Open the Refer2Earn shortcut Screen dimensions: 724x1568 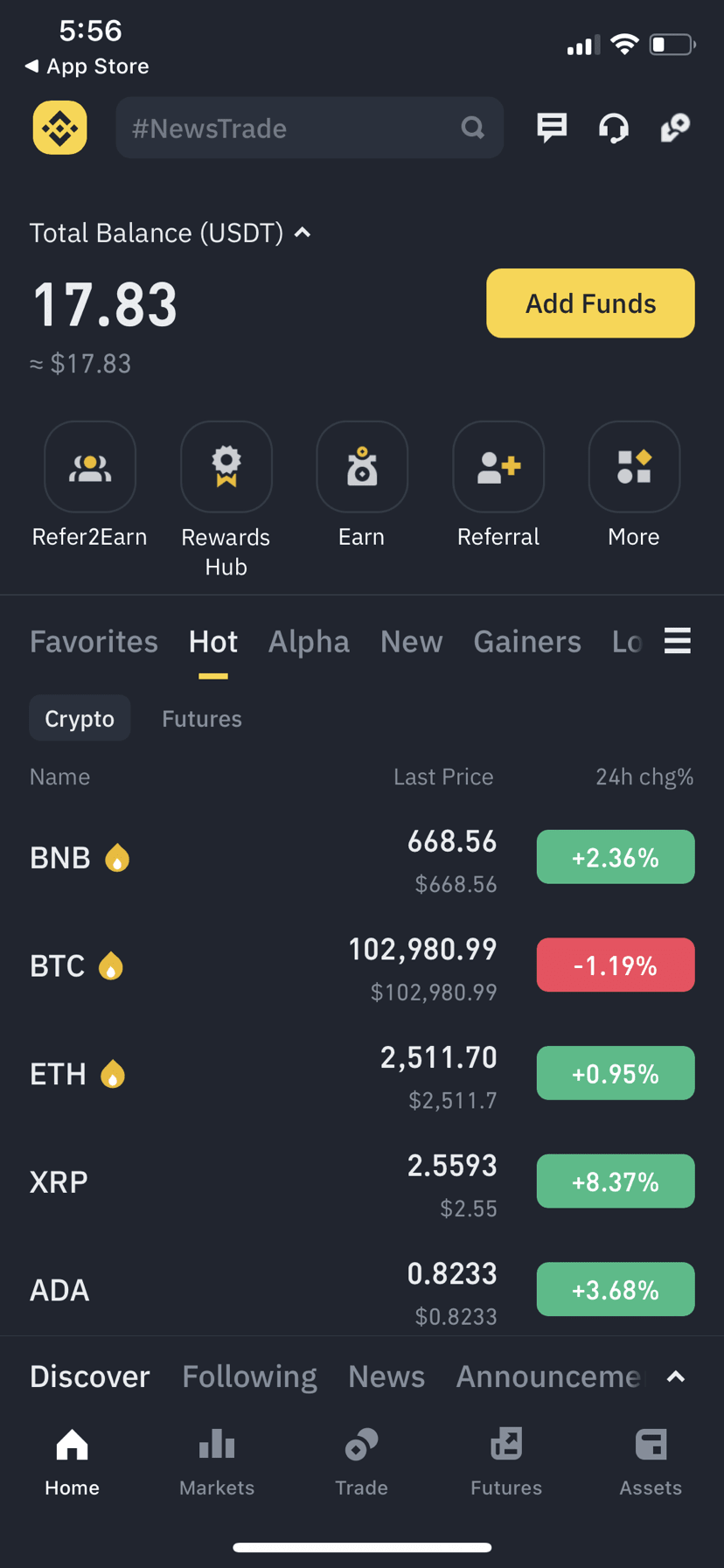90,467
